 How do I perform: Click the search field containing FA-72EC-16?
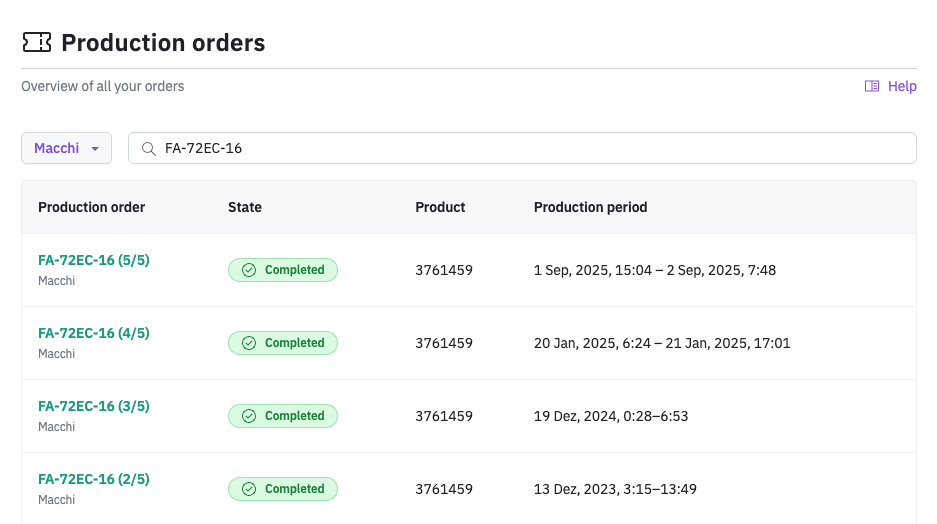tap(530, 148)
